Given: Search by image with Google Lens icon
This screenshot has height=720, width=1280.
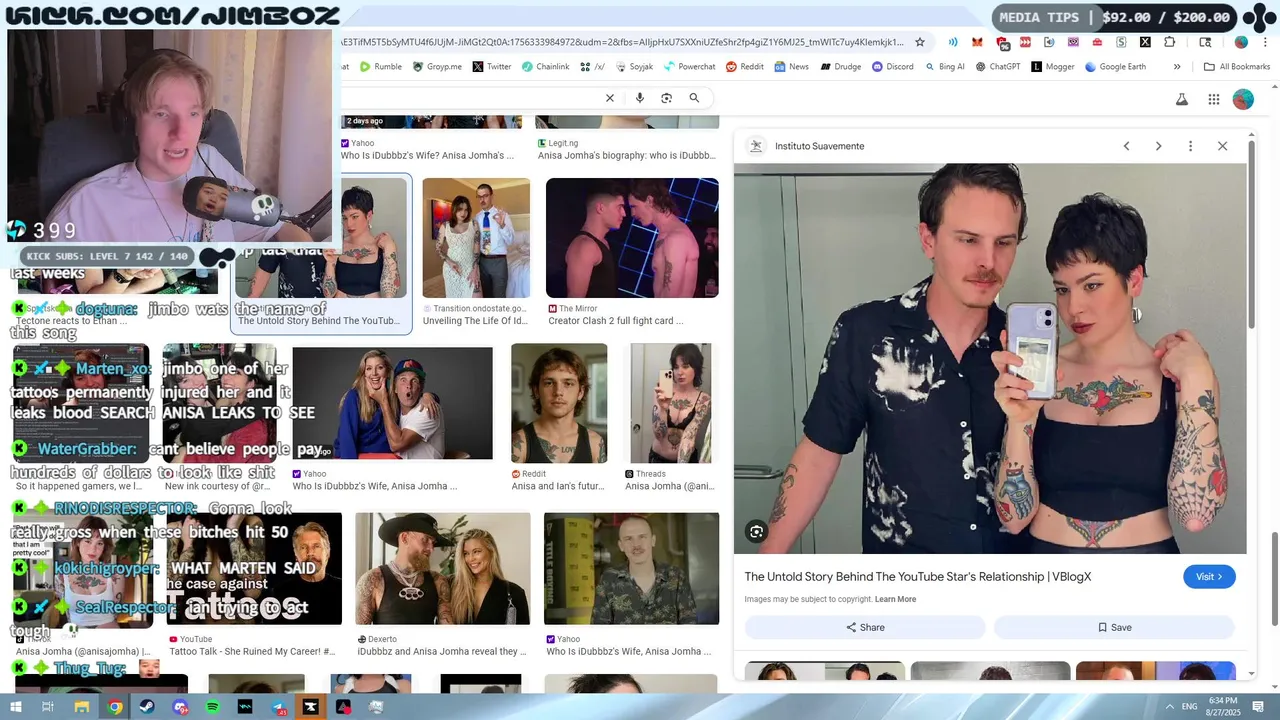Looking at the screenshot, I should click(x=667, y=98).
